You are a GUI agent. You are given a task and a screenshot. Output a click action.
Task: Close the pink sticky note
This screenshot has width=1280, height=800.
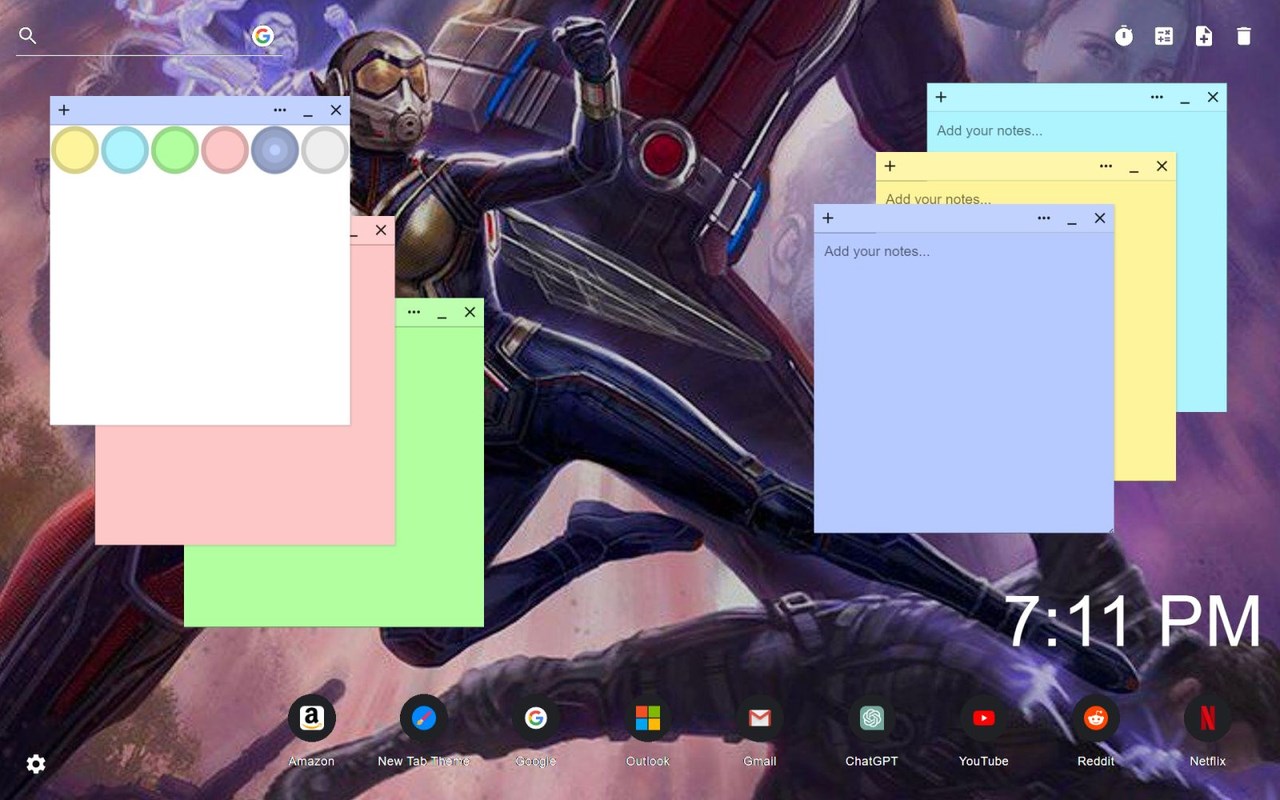click(381, 230)
